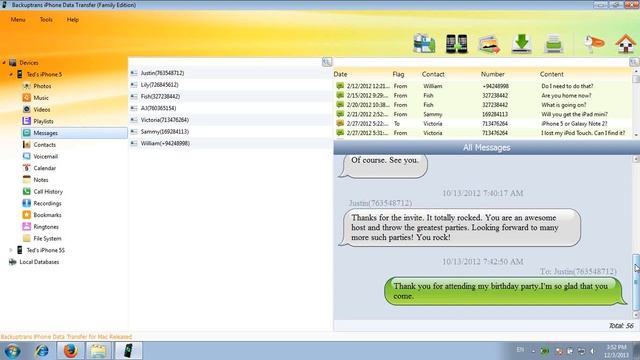Viewport: 640px width, 360px height.
Task: Select message 'iPhone 5 or Galaxy Note 2?'
Action: click(x=483, y=124)
